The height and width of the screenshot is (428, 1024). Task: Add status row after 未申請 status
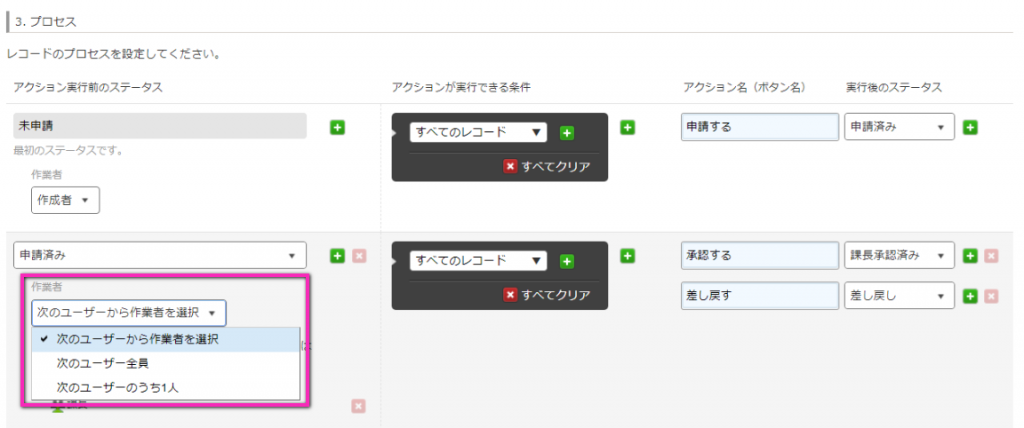[x=337, y=127]
